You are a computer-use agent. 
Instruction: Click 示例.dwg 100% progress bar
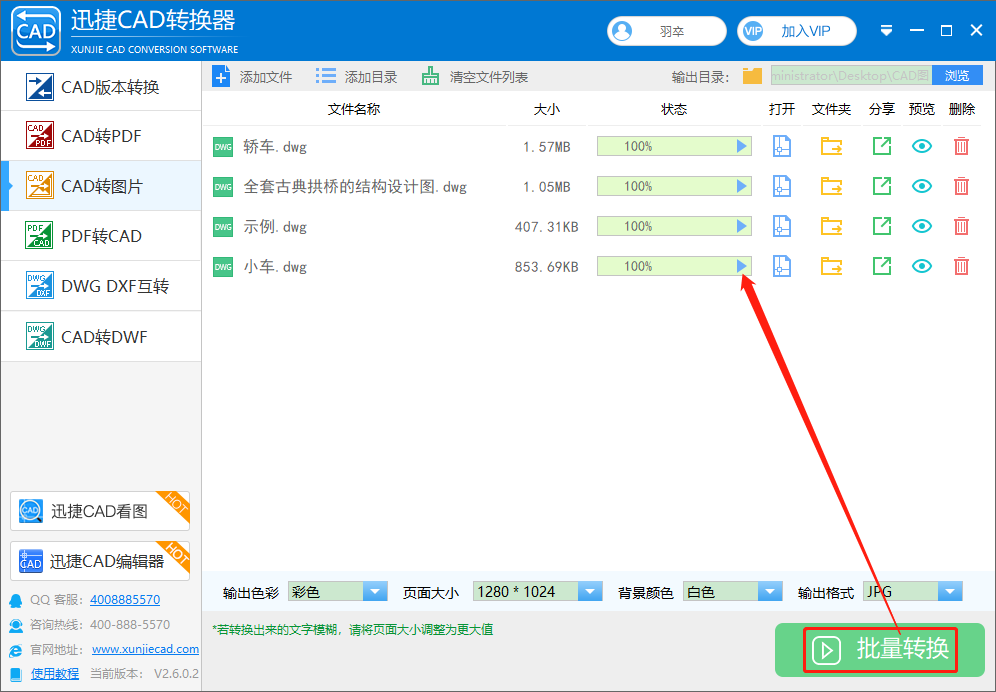(x=674, y=226)
